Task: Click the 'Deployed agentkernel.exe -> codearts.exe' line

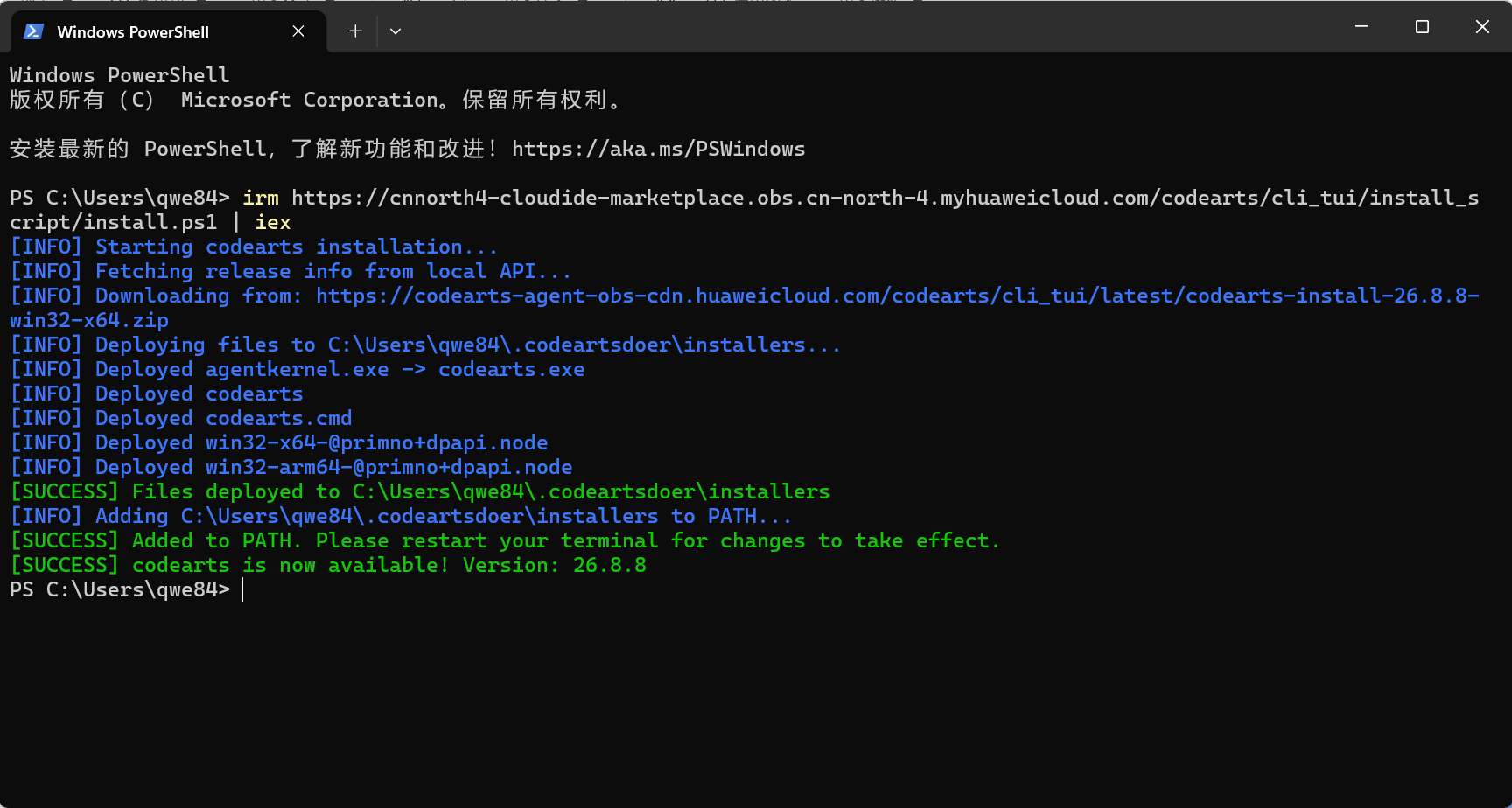Action: tap(297, 369)
